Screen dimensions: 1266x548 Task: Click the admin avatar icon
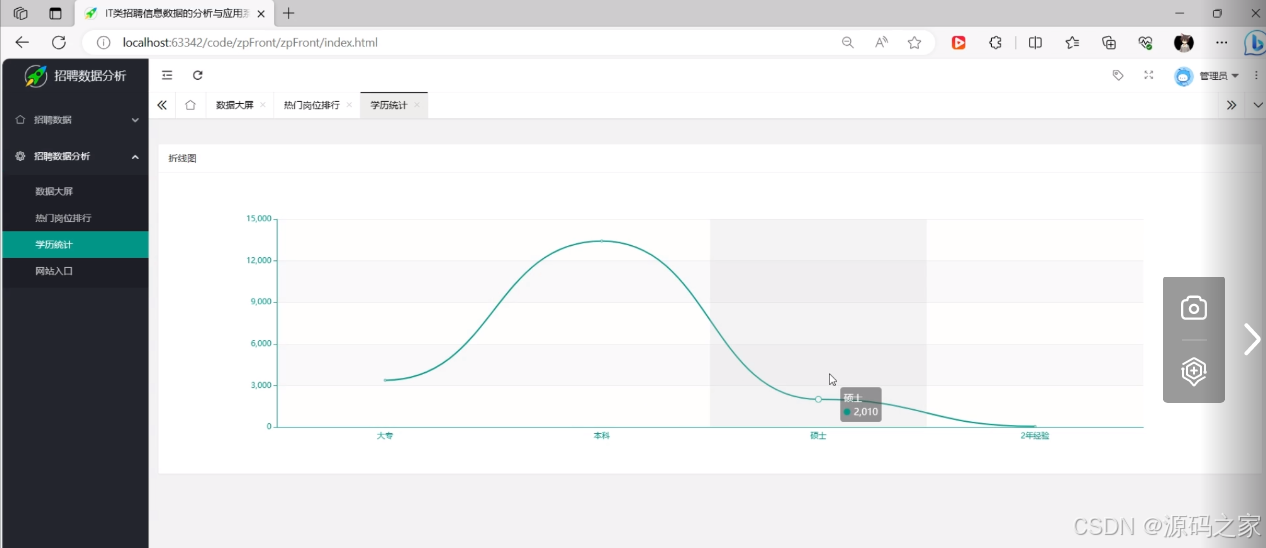(1184, 76)
